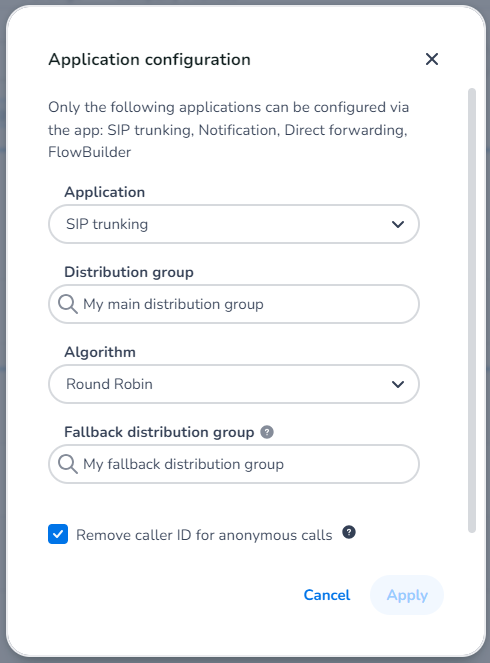Click the Application field label
The image size is (490, 663).
[x=104, y=192]
